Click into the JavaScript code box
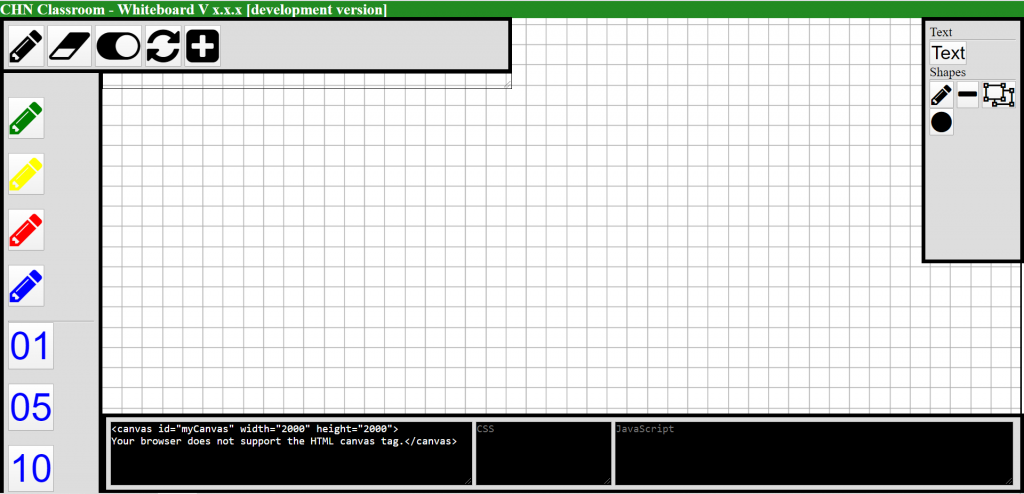 (x=813, y=454)
